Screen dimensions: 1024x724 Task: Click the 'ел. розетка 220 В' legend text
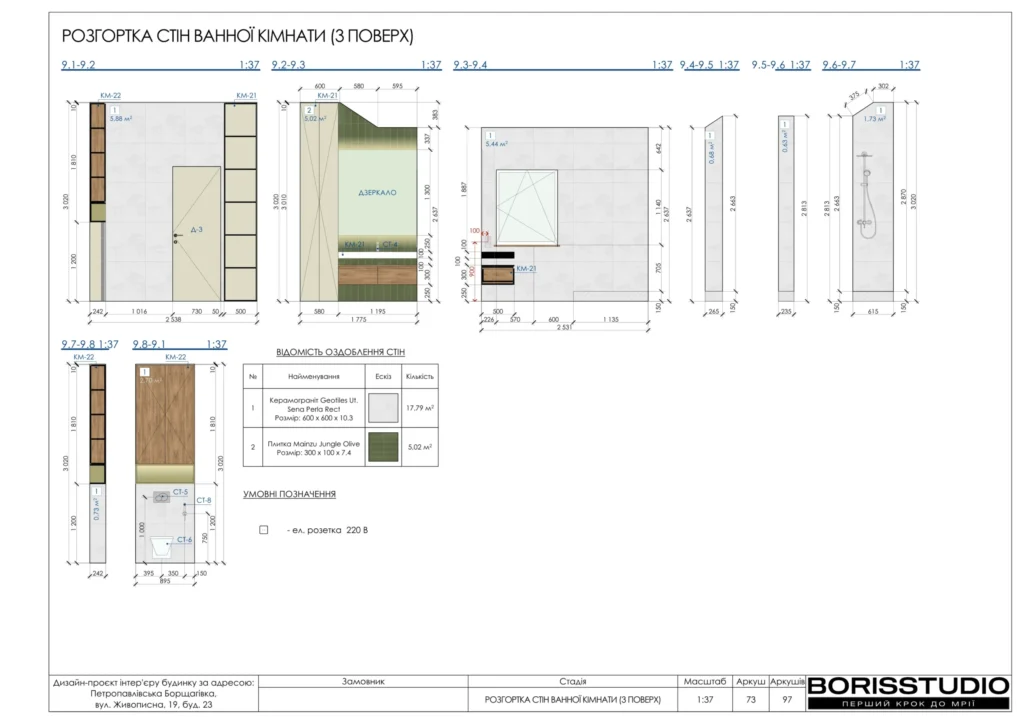pyautogui.click(x=327, y=530)
